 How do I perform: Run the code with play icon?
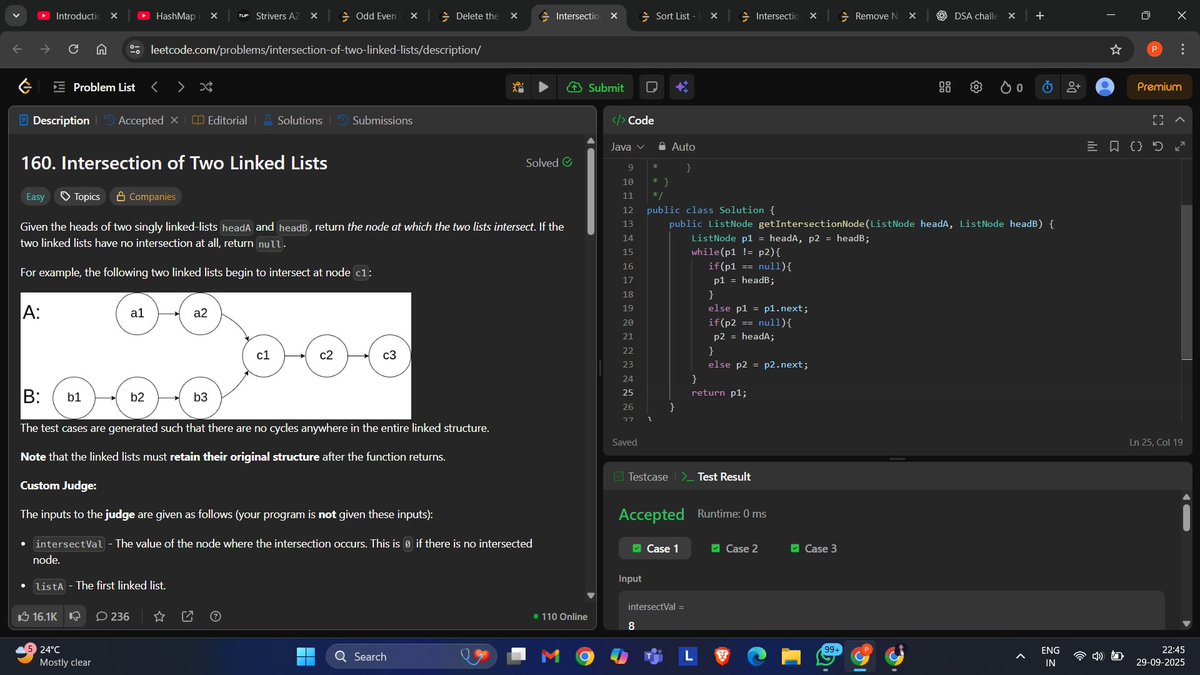point(543,87)
